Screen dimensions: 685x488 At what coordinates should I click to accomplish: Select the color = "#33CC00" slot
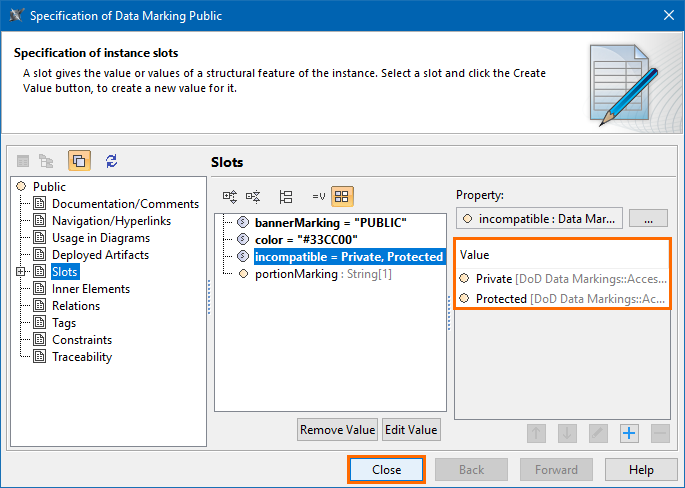[305, 240]
